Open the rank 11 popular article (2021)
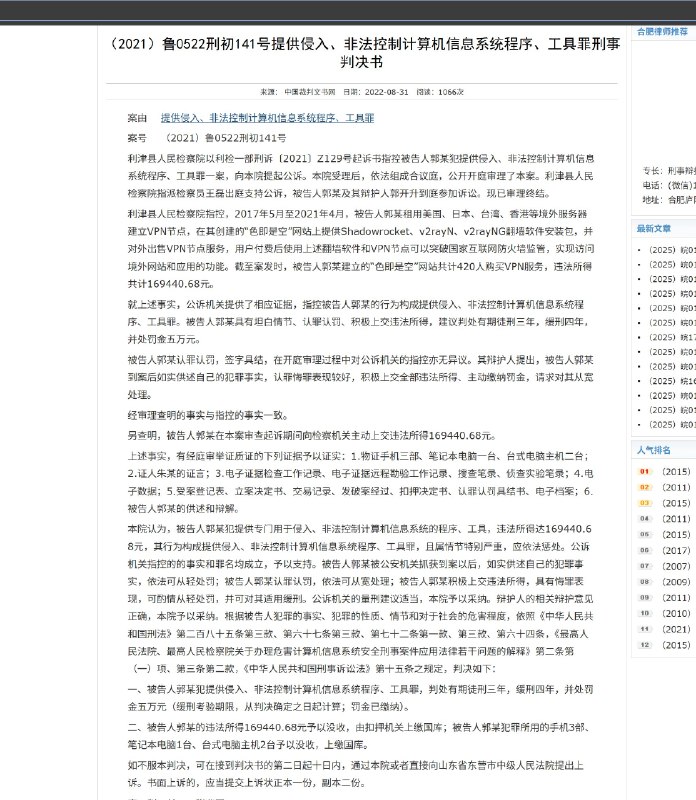Image resolution: width=696 pixels, height=800 pixels. click(676, 630)
